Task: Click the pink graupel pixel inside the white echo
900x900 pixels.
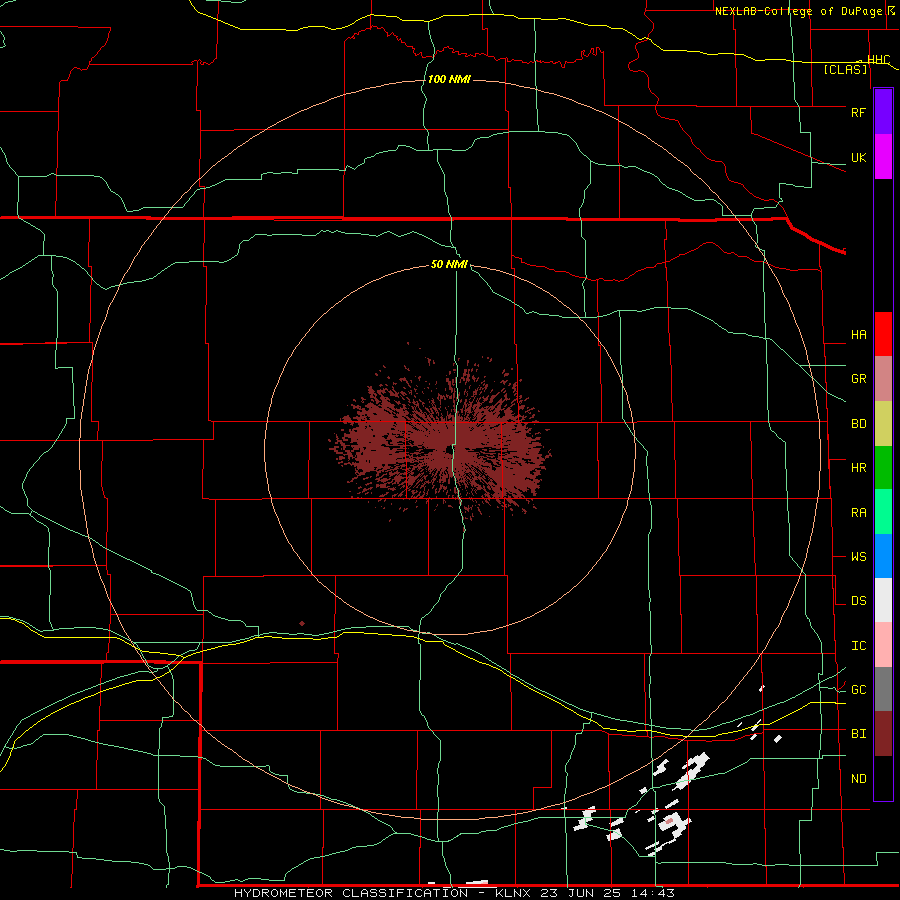Action: coord(669,821)
